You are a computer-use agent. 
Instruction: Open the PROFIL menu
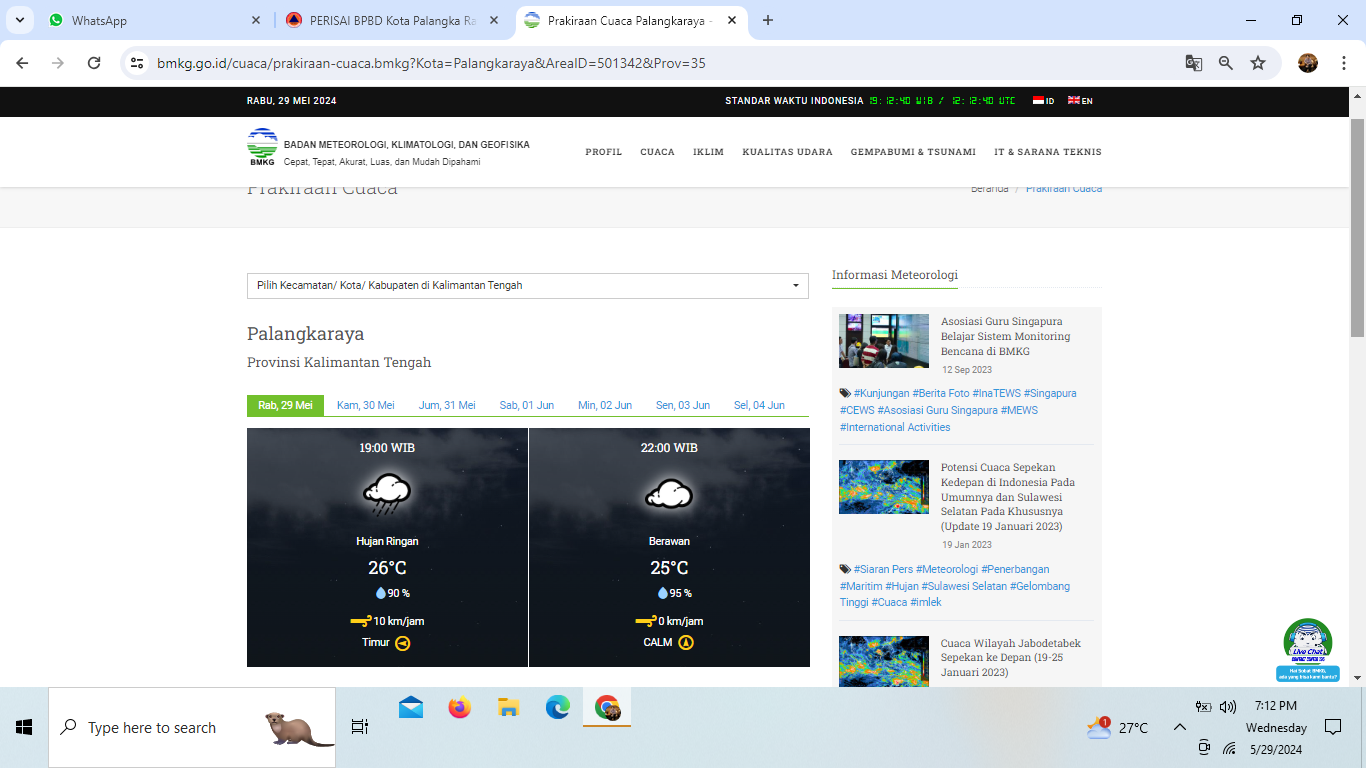tap(604, 152)
